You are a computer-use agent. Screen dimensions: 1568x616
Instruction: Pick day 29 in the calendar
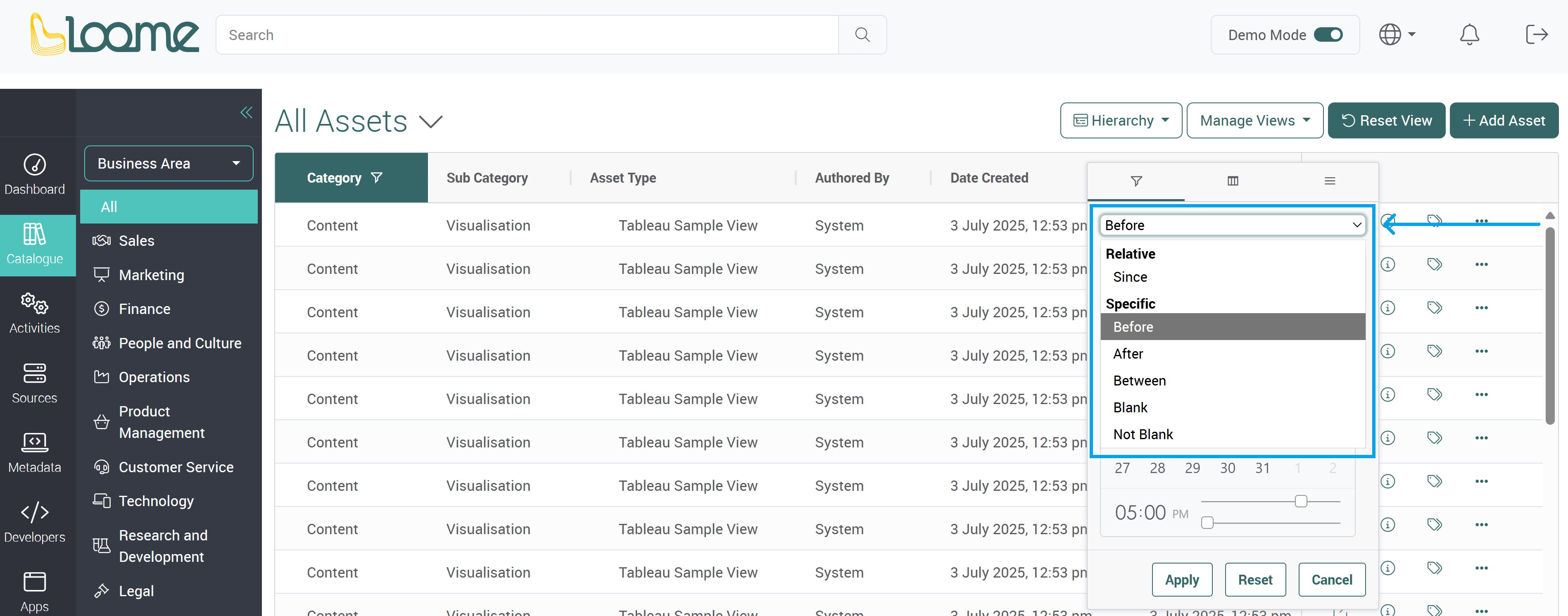pos(1192,468)
